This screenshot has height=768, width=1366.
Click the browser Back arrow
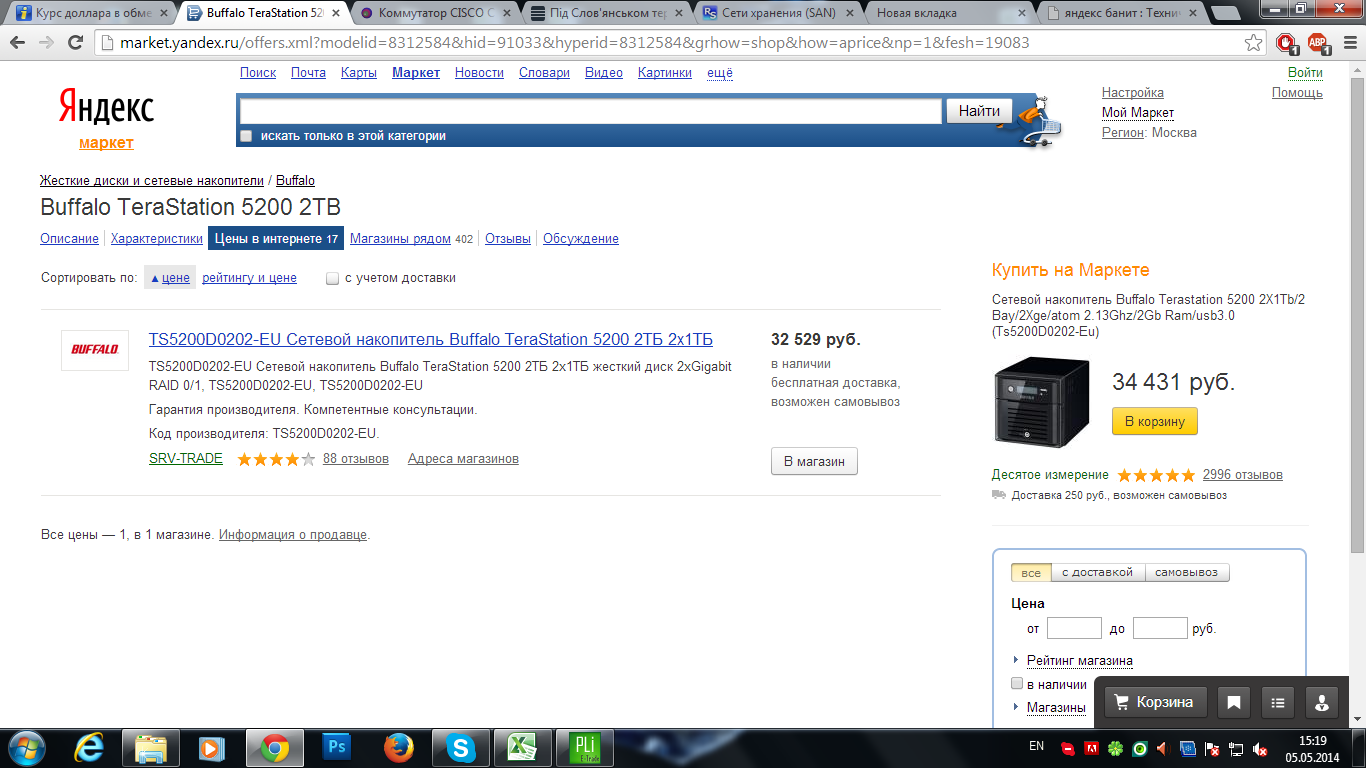click(x=19, y=43)
